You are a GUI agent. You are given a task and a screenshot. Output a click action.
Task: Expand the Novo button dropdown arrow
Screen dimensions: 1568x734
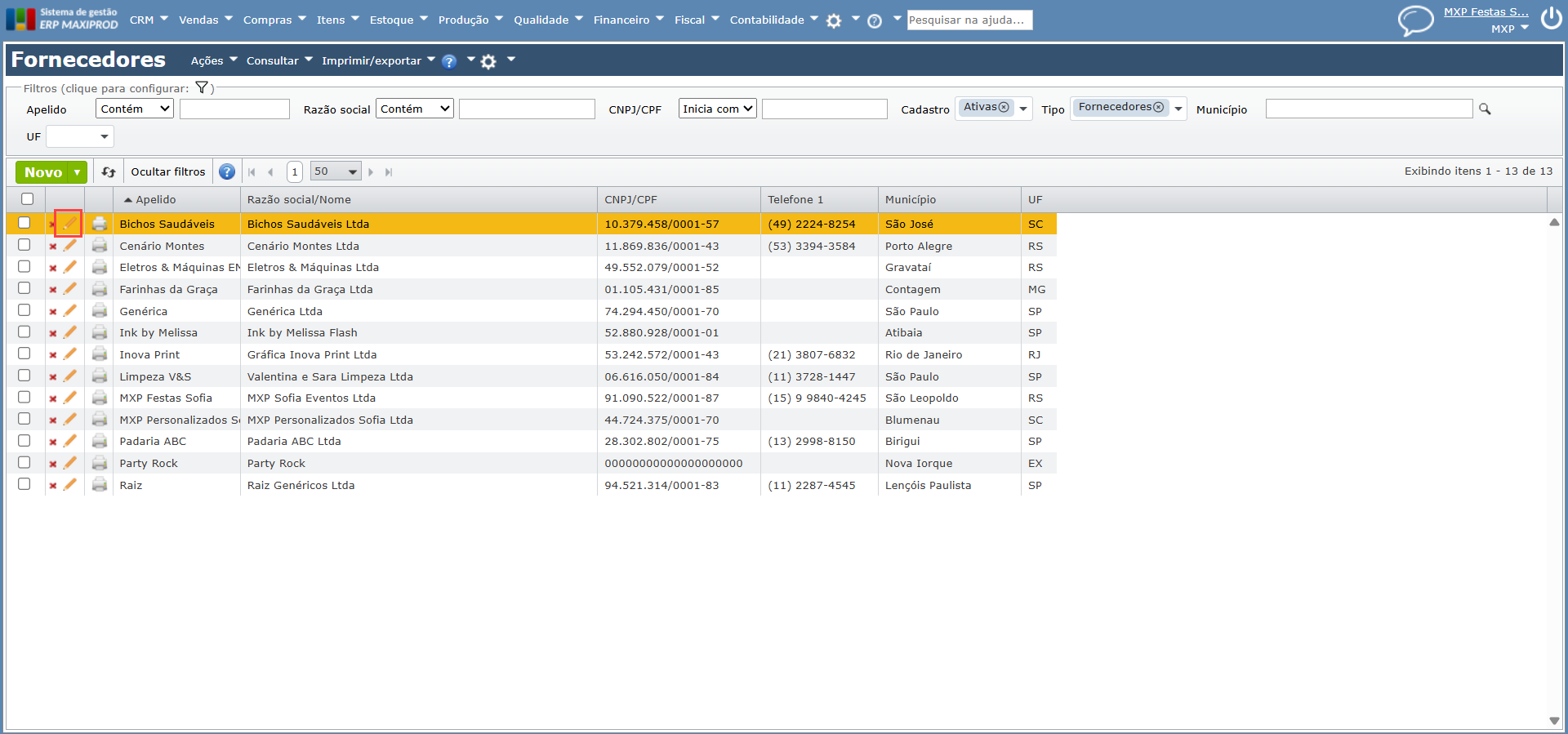point(78,172)
